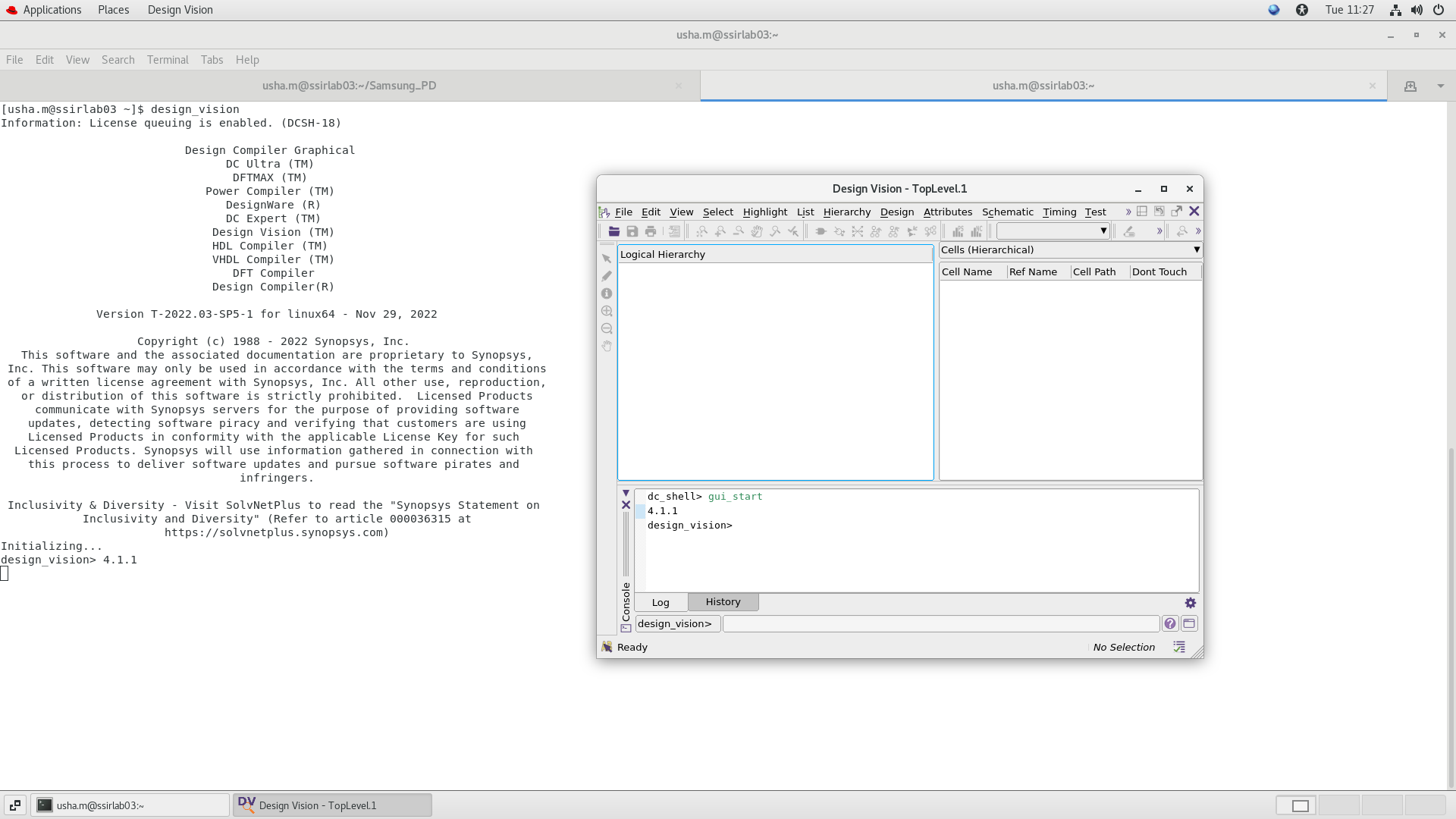Screen dimensions: 1456x819
Task: Close the console panel using its X
Action: [x=626, y=505]
